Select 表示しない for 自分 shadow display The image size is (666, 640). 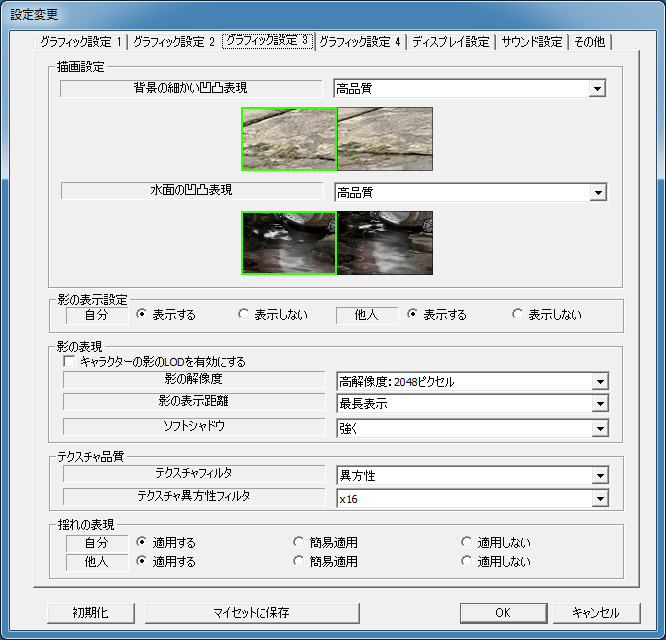[244, 315]
